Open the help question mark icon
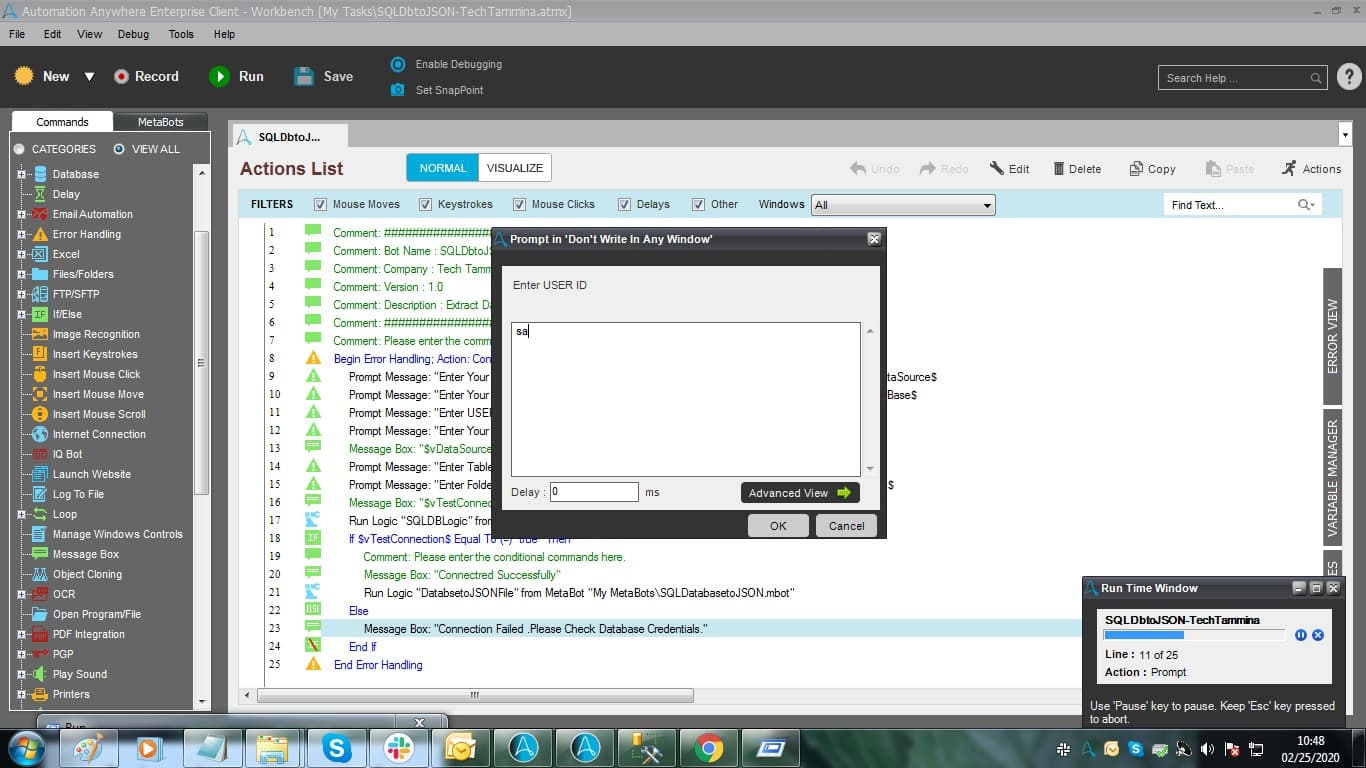 pos(1348,77)
